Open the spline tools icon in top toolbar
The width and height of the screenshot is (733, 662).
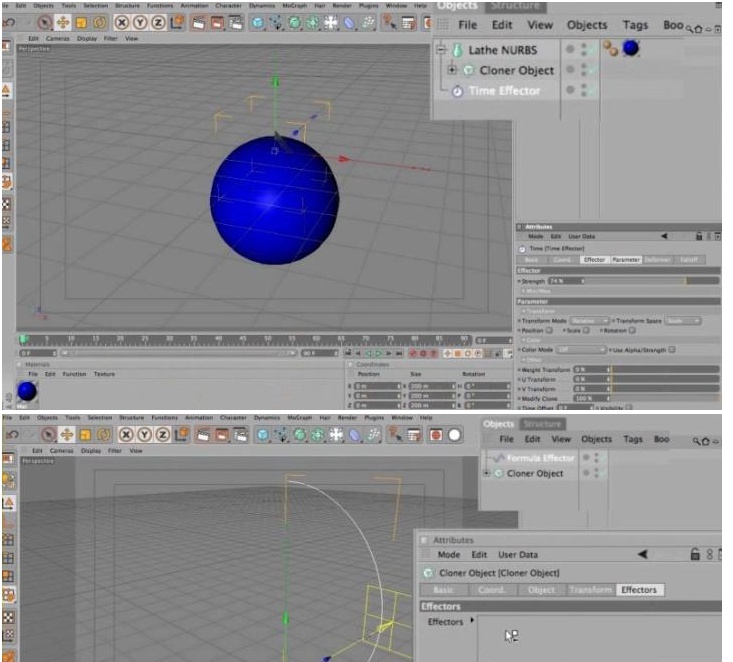[276, 22]
